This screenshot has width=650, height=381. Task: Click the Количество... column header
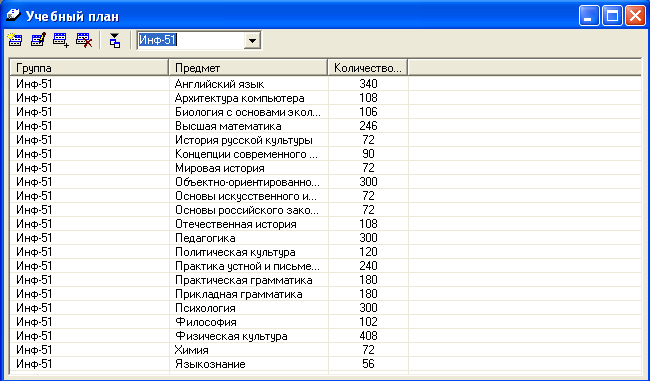(368, 68)
